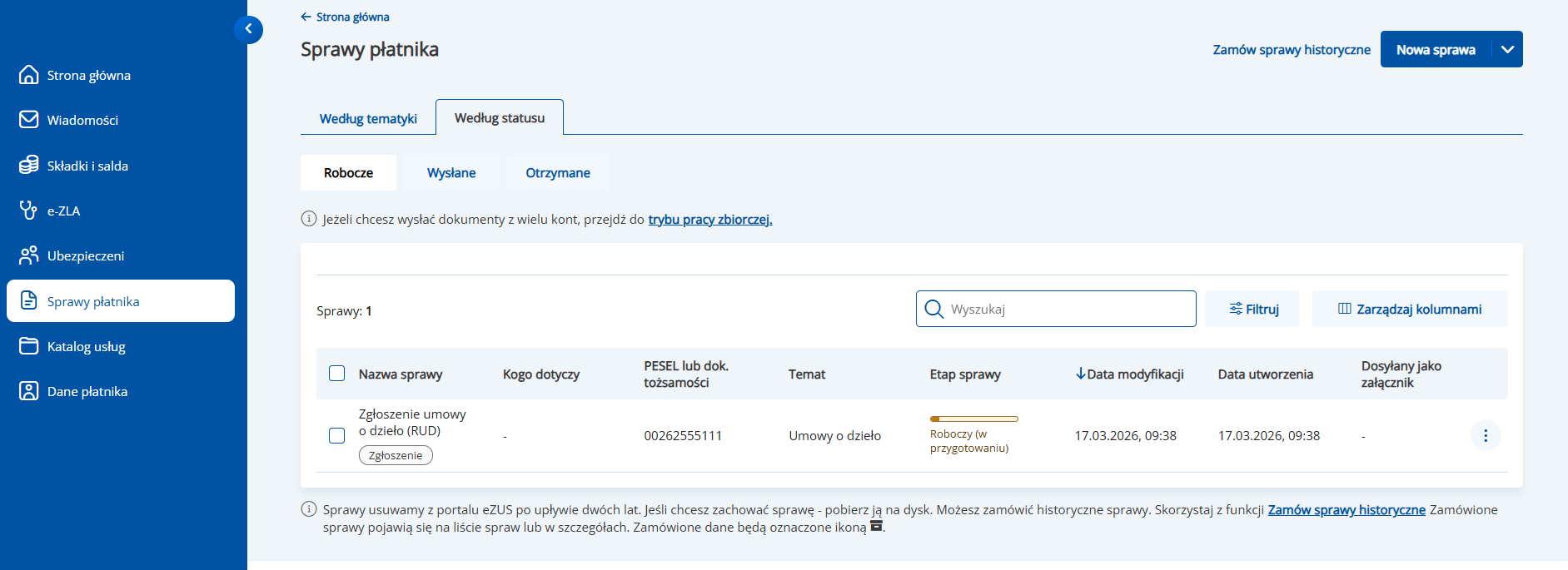Sort by Data modyfikacji column header
This screenshot has width=1568, height=570.
[1129, 374]
